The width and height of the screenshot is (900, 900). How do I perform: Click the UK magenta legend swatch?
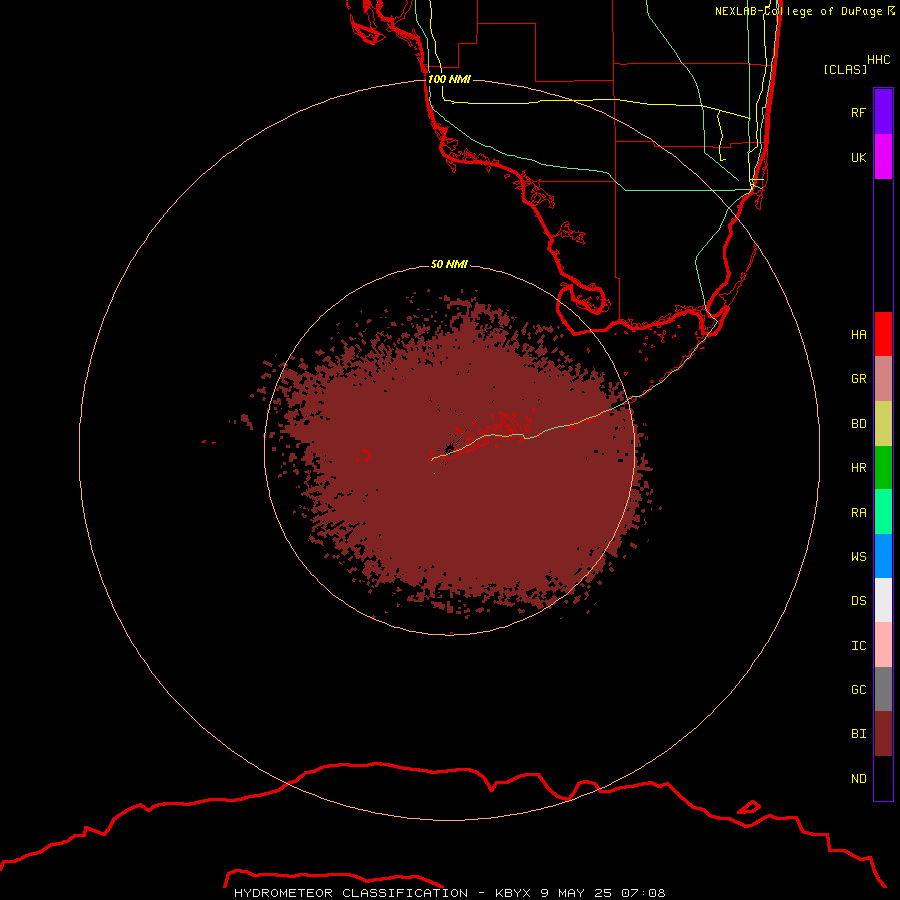883,157
